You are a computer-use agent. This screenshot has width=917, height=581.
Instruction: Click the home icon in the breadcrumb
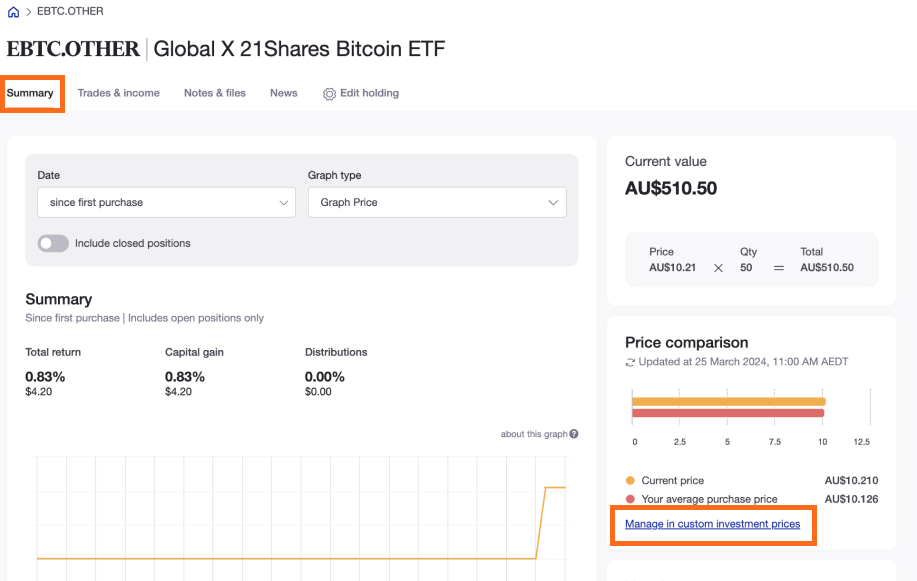[12, 11]
